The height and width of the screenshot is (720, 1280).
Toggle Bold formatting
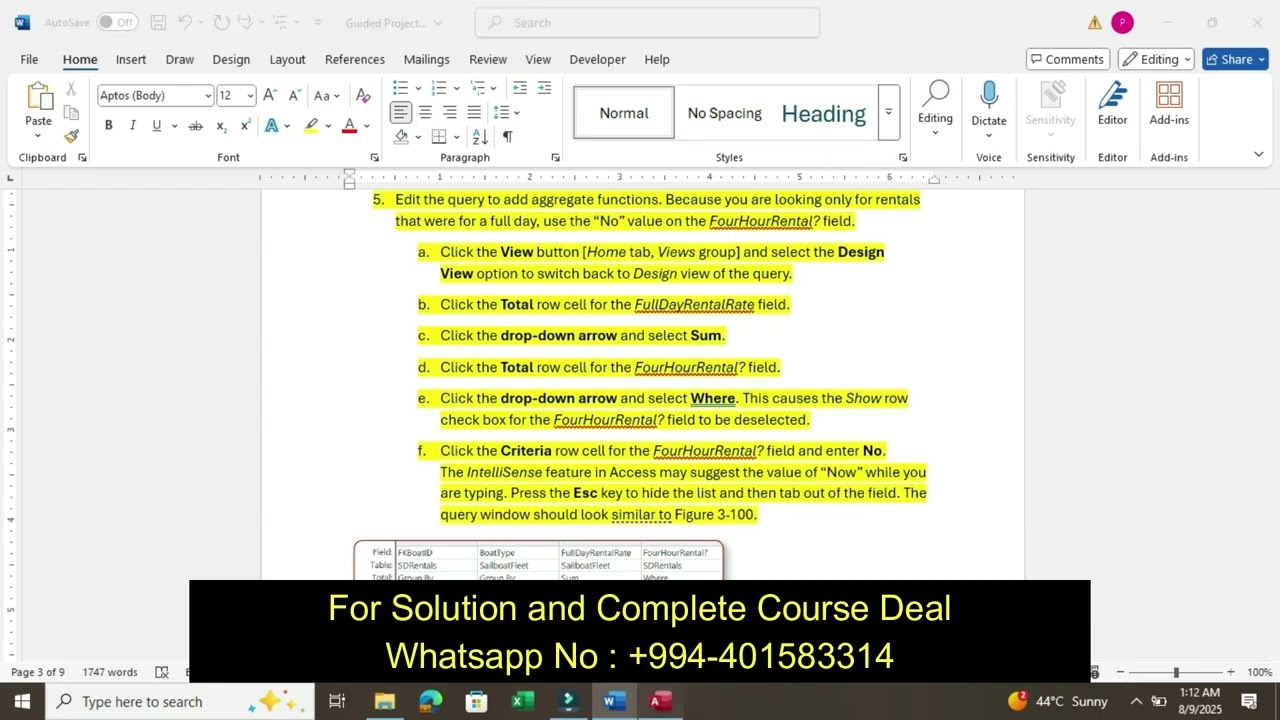(108, 126)
